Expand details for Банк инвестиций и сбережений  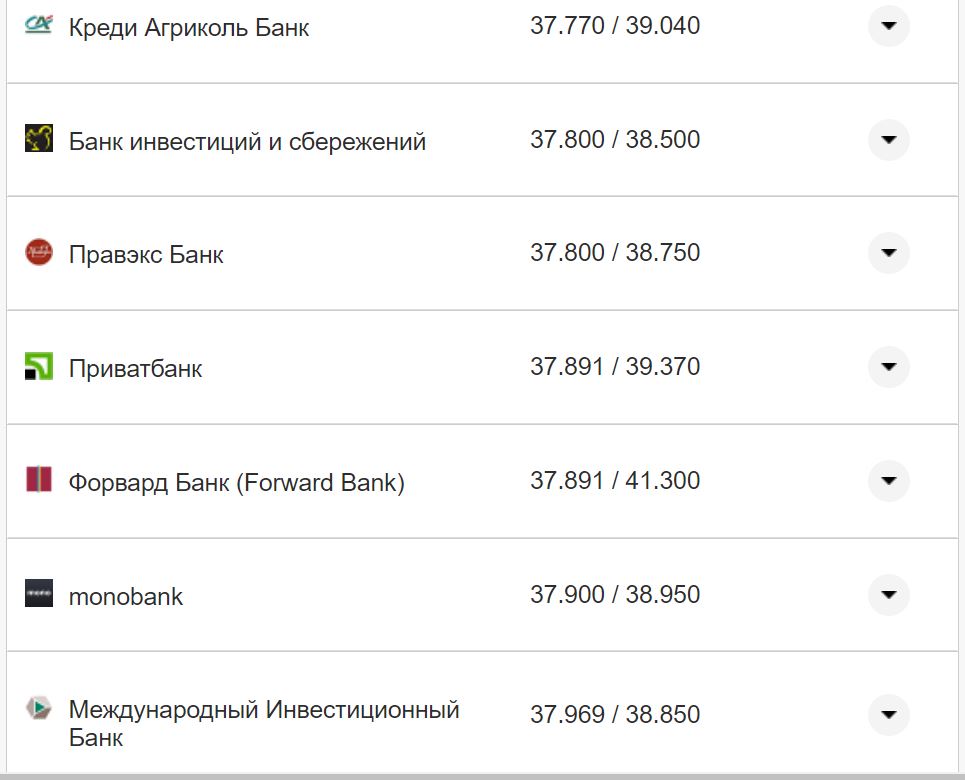[x=888, y=140]
